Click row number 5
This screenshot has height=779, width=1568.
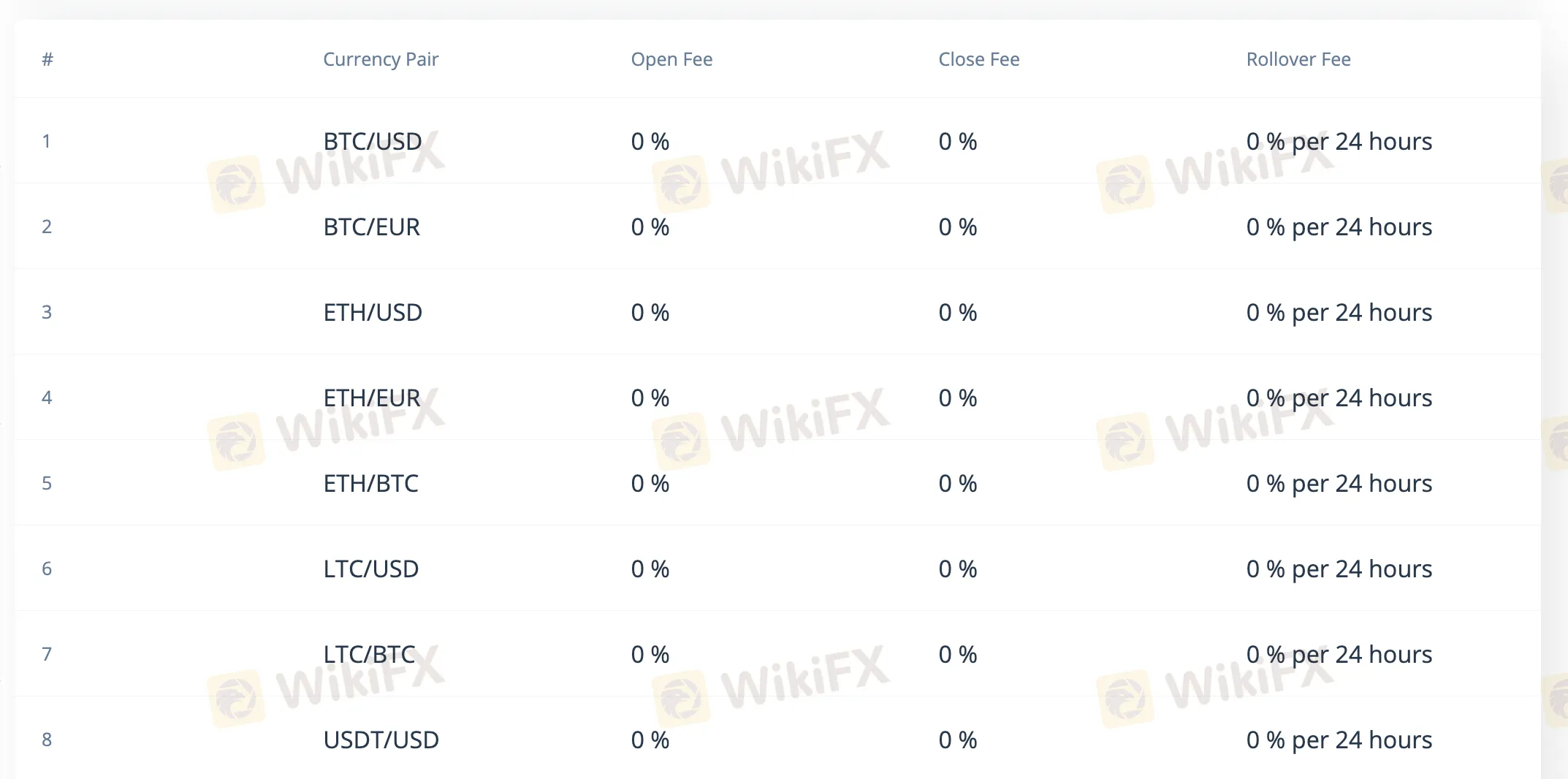[47, 483]
